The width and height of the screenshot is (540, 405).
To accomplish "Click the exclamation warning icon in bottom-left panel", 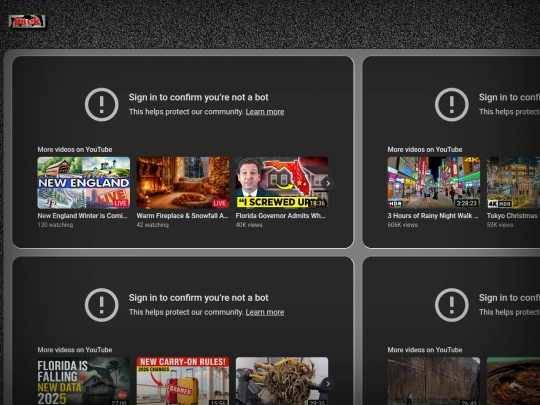I will click(x=102, y=305).
